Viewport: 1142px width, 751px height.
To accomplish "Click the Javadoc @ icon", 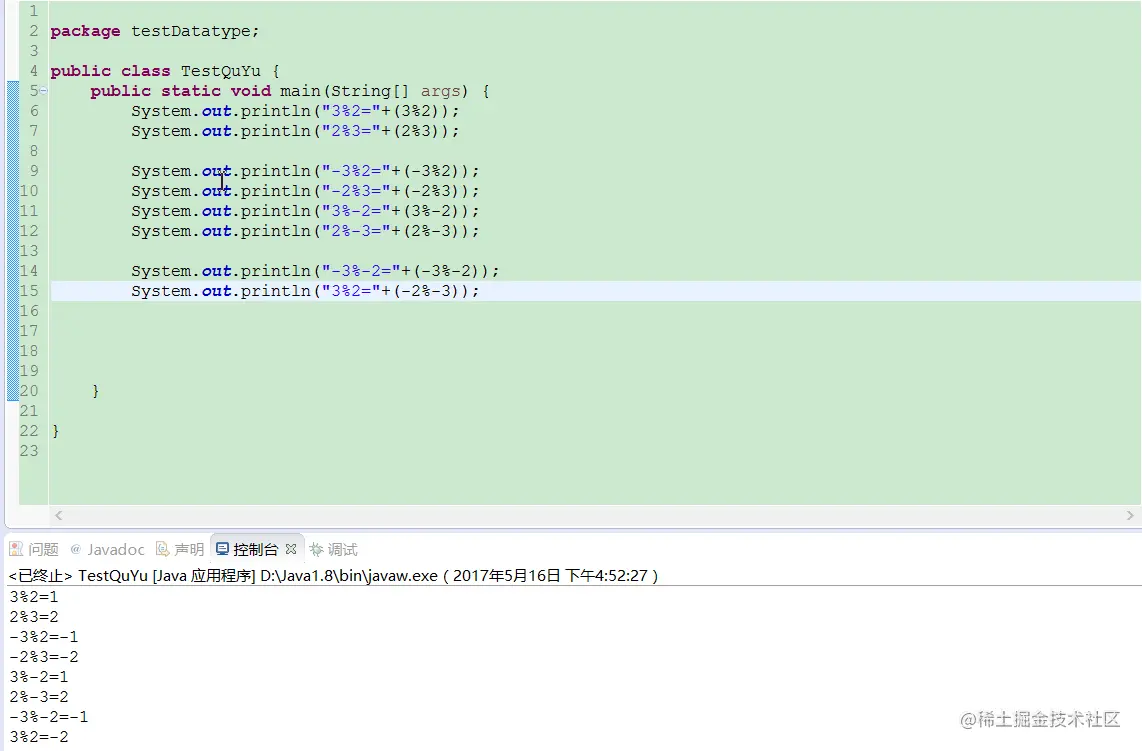I will tap(75, 549).
